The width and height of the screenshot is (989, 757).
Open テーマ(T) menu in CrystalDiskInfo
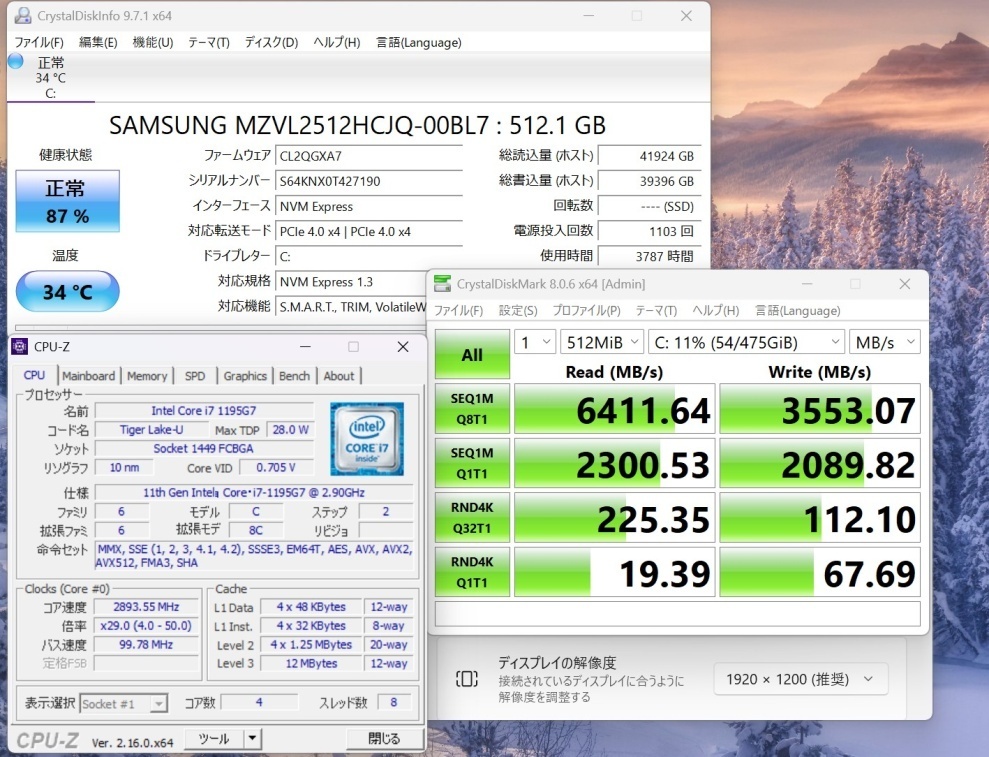coord(209,42)
